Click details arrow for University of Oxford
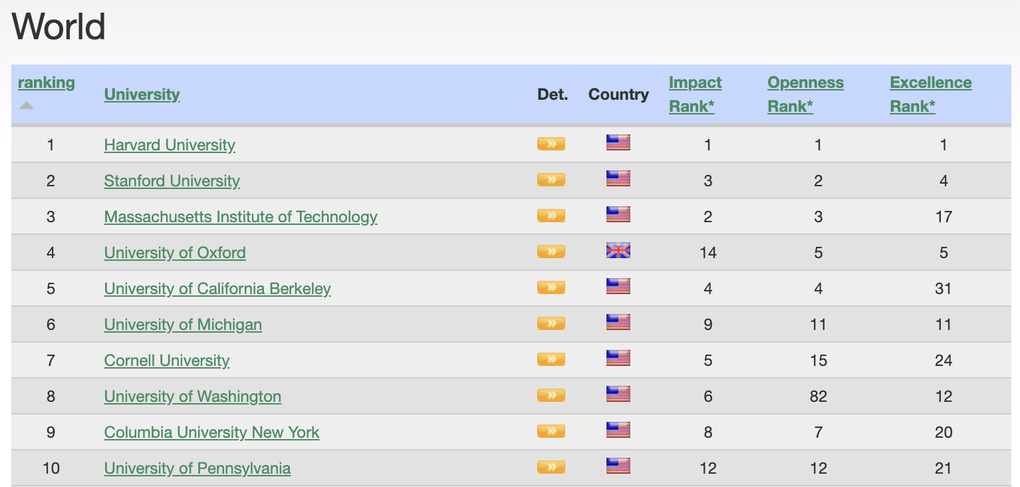Viewport: 1020px width, 487px height. (551, 252)
